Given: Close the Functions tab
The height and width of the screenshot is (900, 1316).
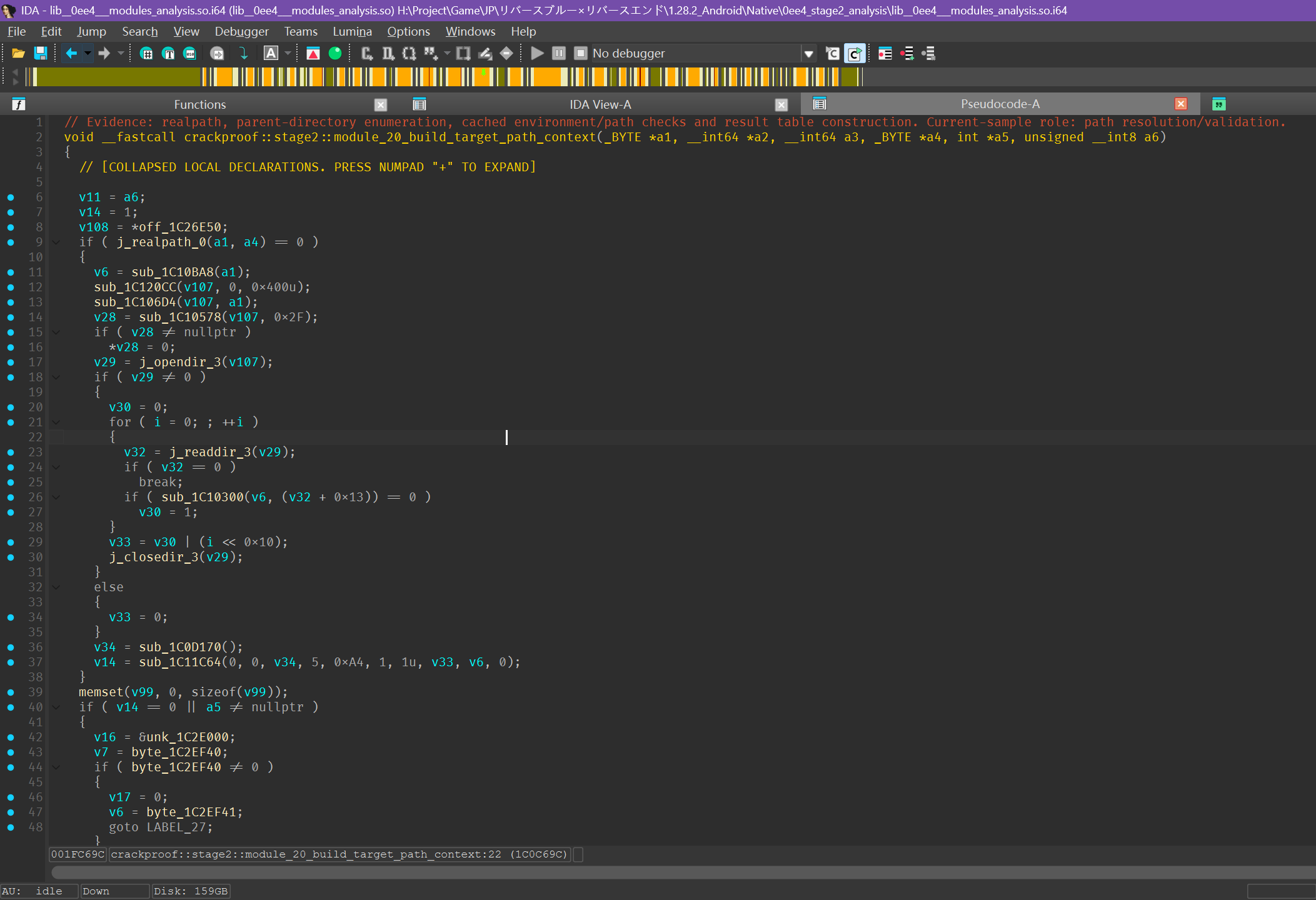Looking at the screenshot, I should (x=381, y=105).
